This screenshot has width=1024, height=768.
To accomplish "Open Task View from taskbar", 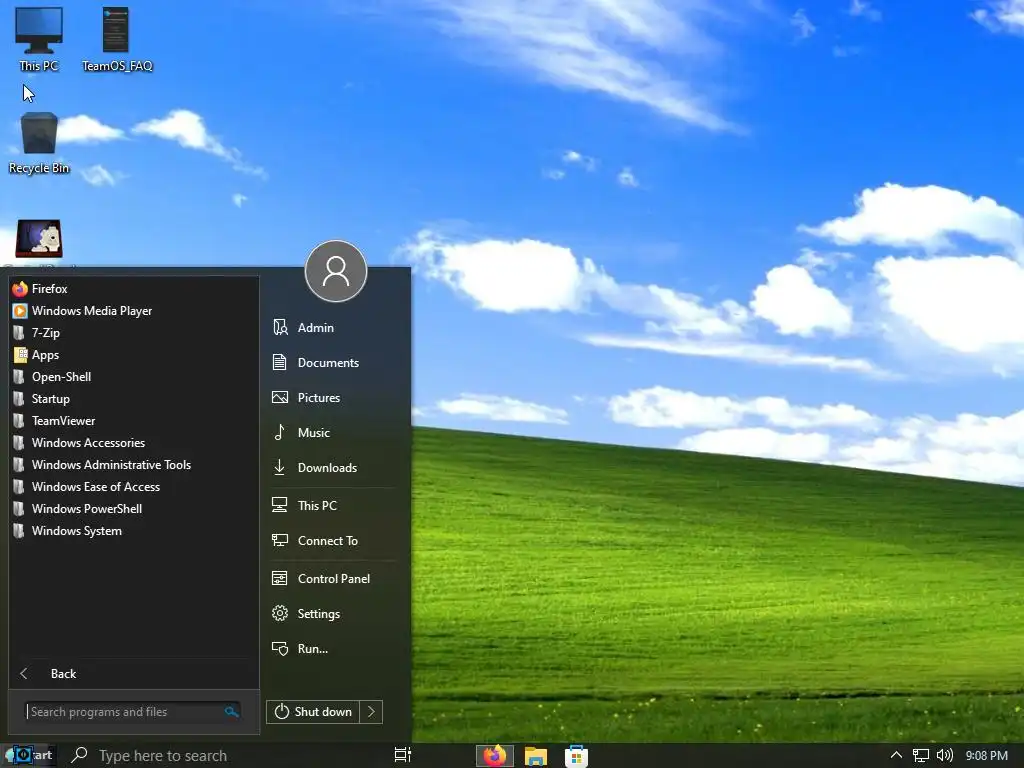I will (x=403, y=756).
